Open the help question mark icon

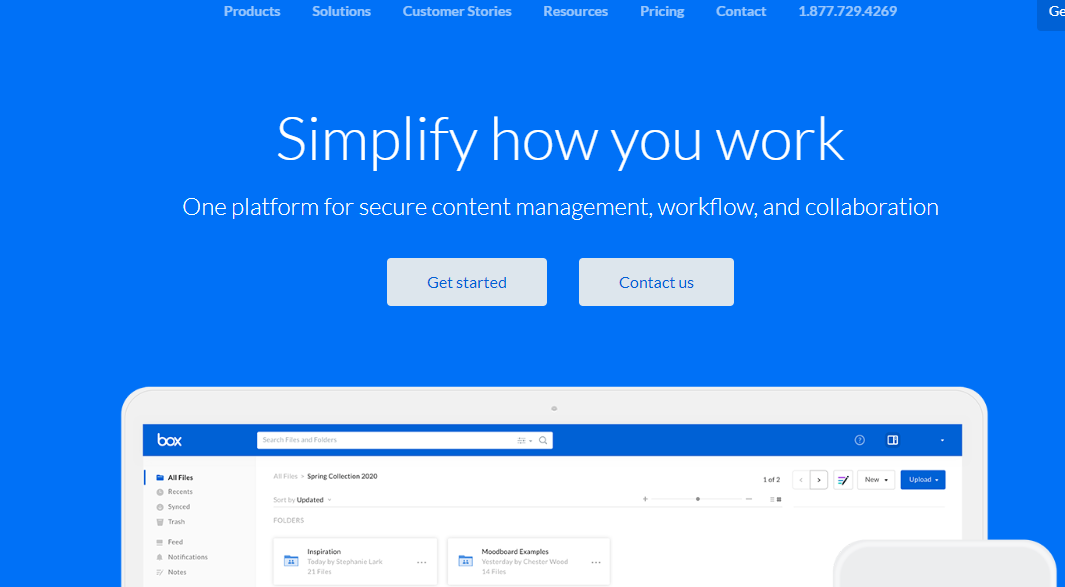point(859,440)
